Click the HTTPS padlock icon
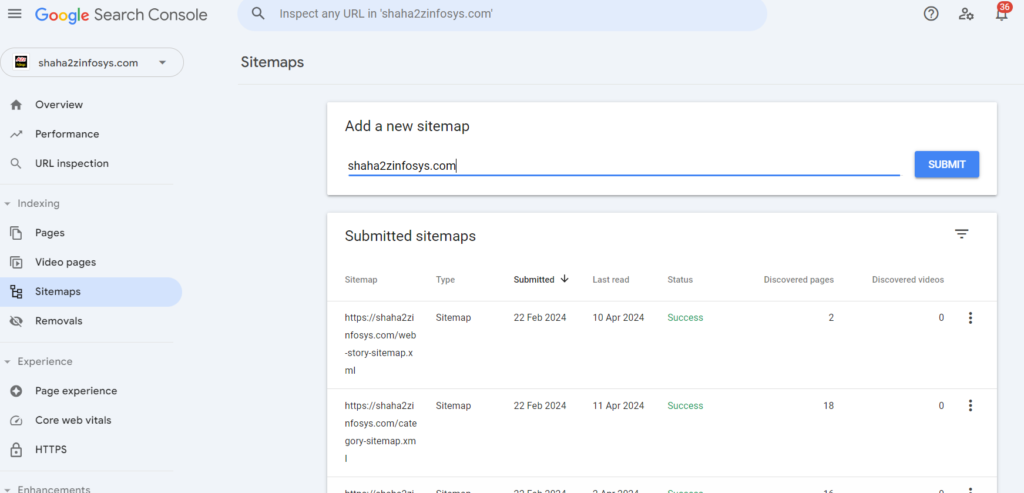 tap(16, 450)
